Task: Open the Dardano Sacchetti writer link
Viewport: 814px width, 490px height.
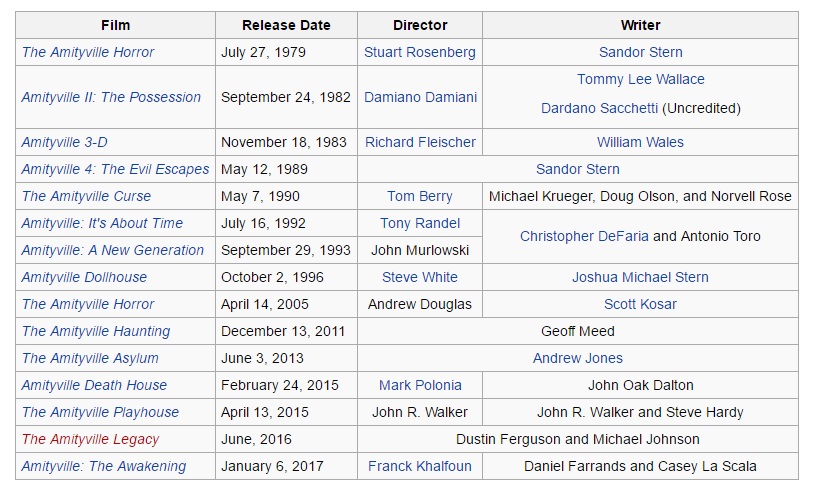Action: [x=600, y=108]
